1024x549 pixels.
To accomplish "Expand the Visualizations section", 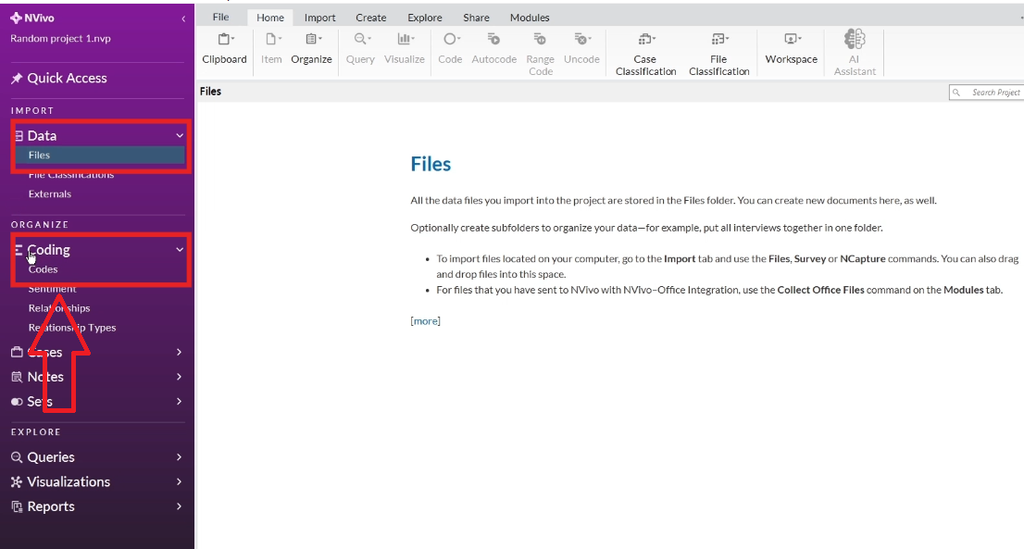I will (179, 482).
